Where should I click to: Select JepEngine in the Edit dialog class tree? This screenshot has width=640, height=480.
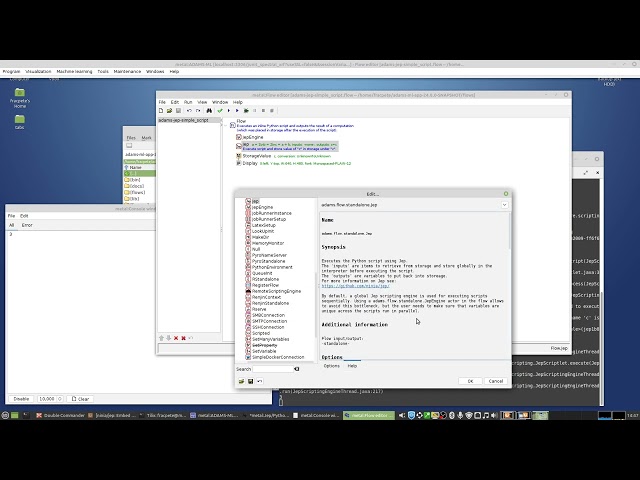coord(262,207)
